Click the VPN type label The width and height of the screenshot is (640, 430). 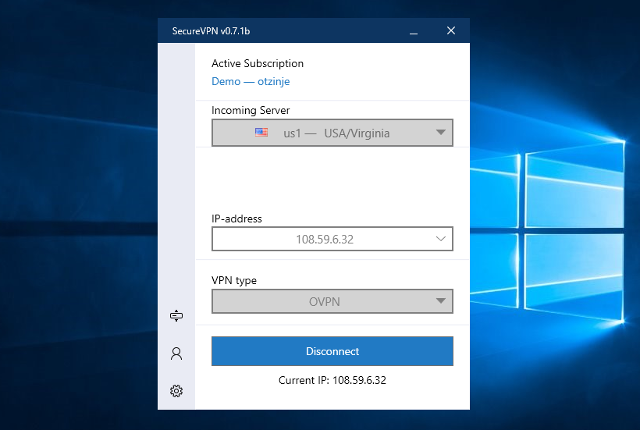click(x=234, y=280)
